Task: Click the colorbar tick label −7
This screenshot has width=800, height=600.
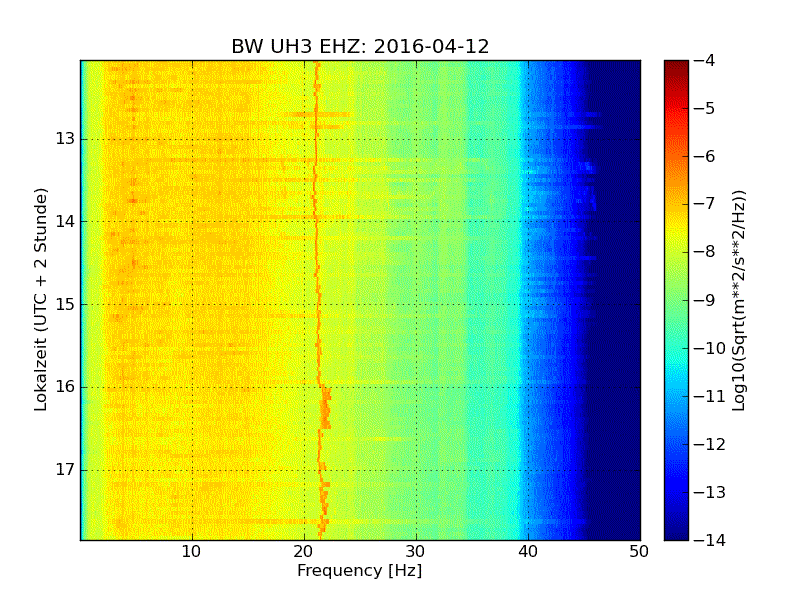Action: (705, 204)
